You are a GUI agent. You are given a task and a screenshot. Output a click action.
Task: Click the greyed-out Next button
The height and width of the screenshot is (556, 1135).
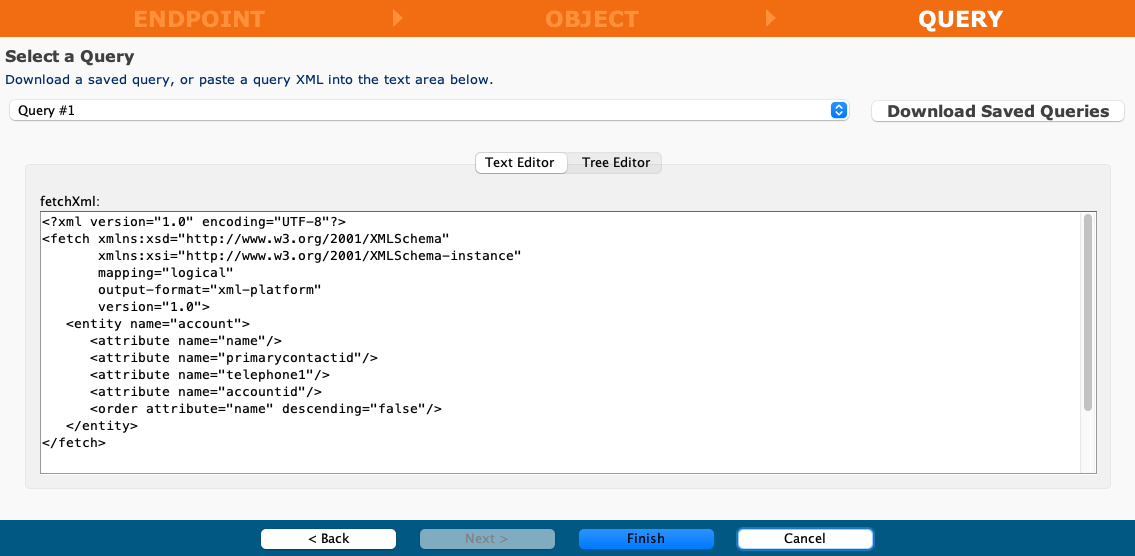487,539
